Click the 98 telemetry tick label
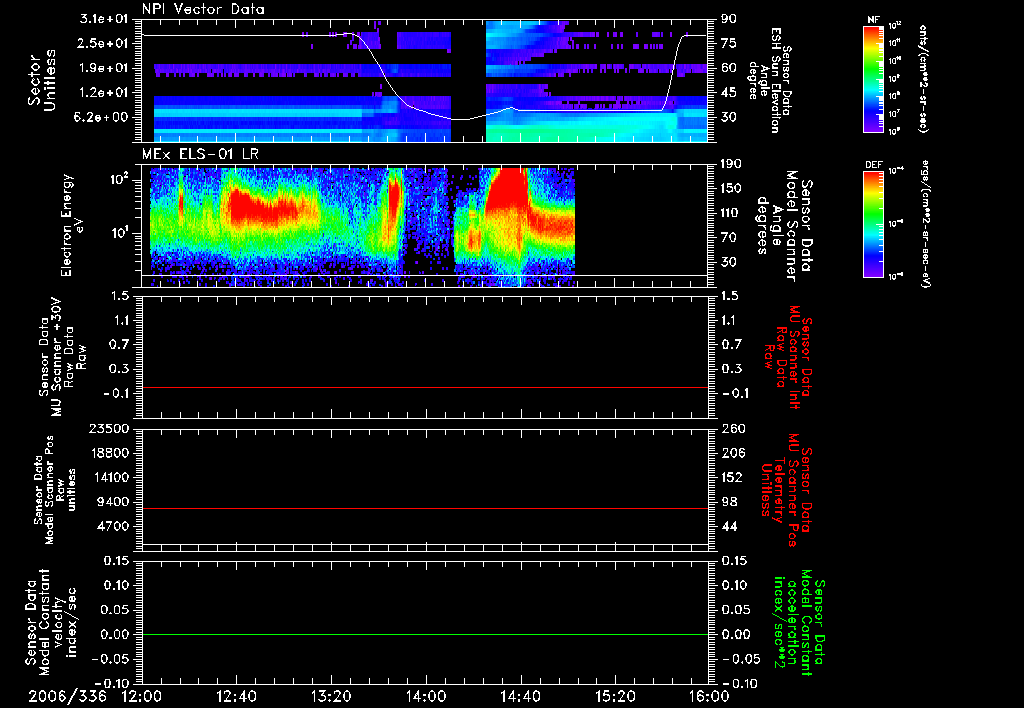 click(x=729, y=502)
